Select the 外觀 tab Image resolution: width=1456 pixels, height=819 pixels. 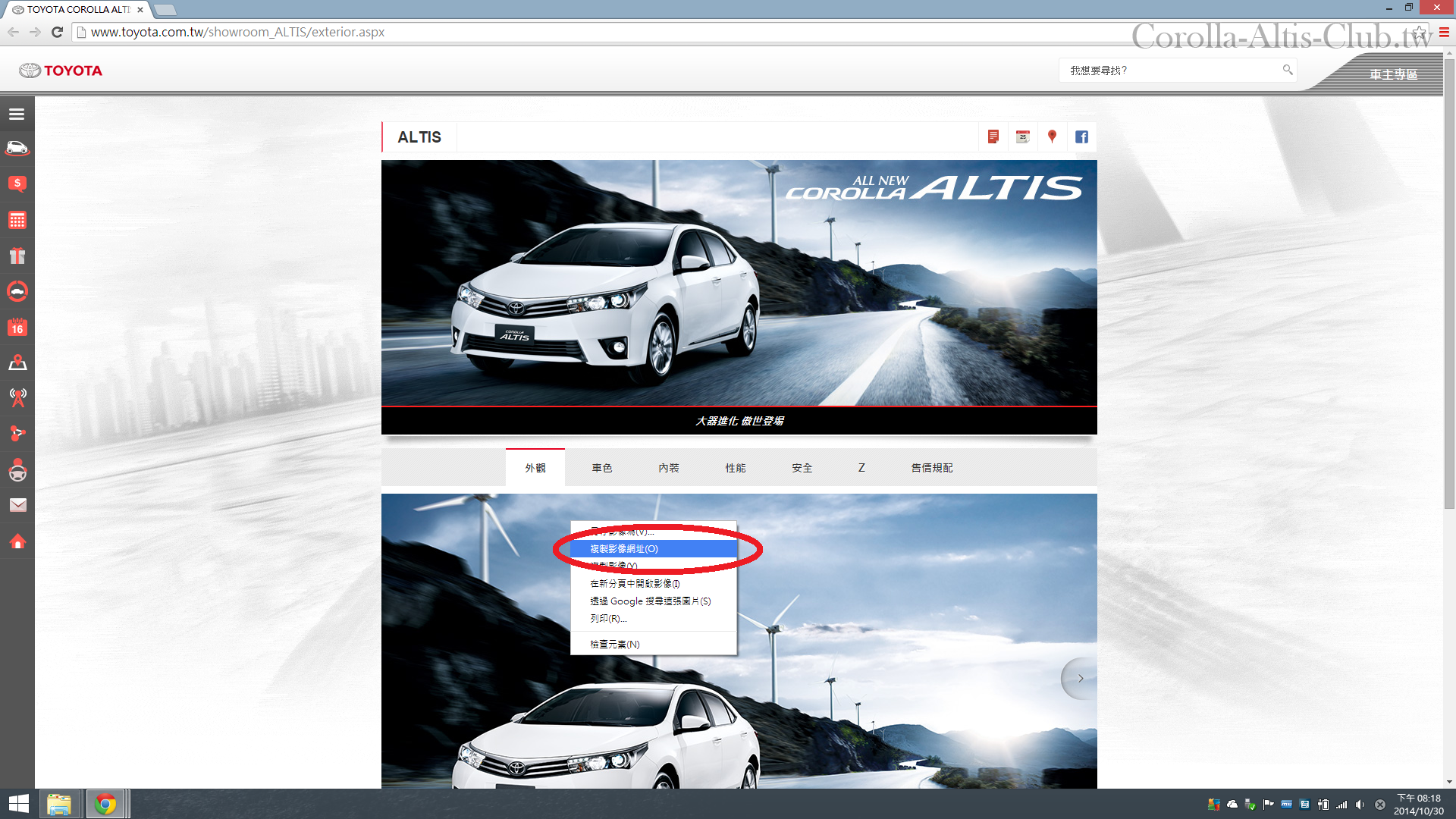535,468
